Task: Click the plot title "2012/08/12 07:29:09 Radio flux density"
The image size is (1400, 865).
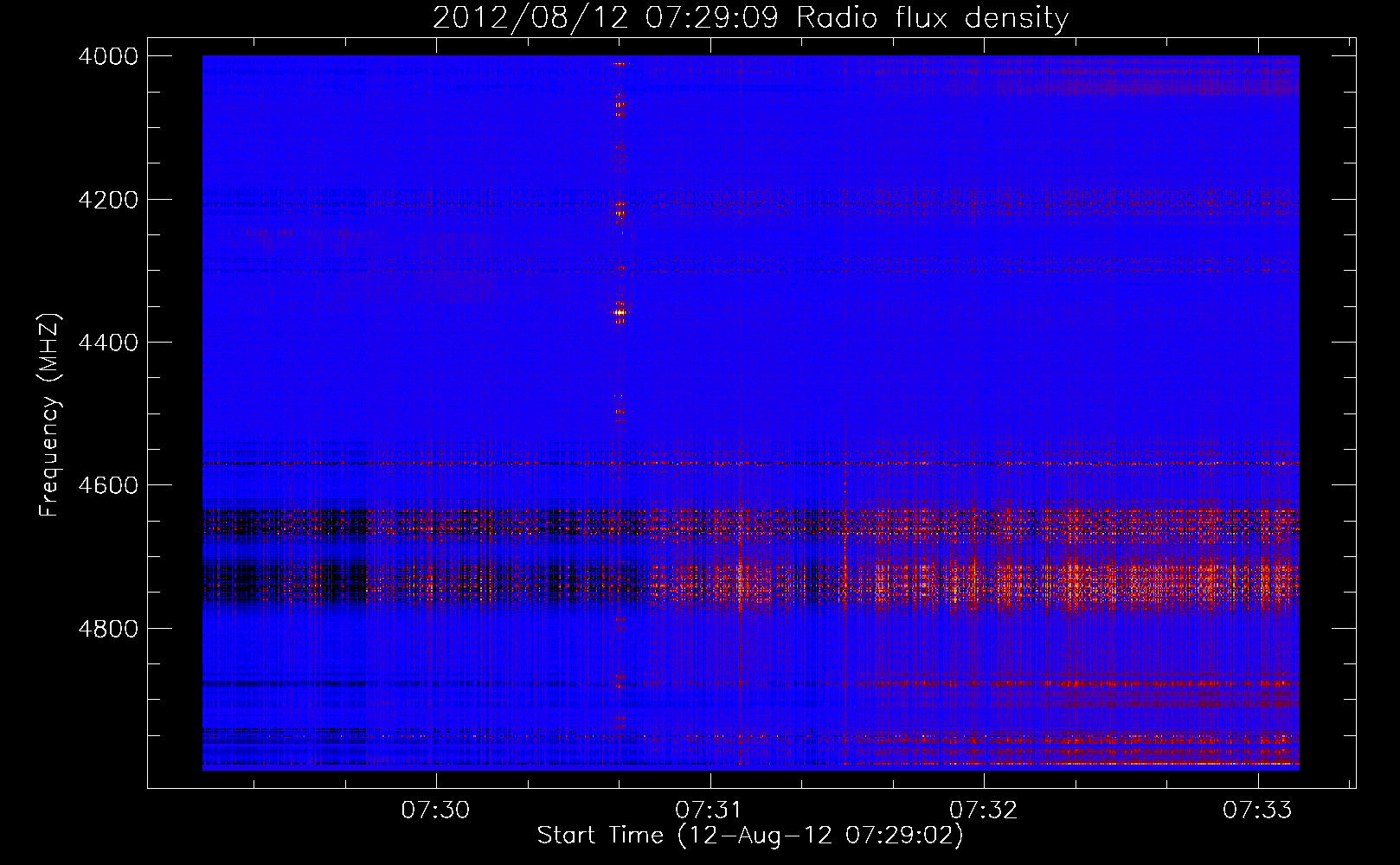Action: 750,17
